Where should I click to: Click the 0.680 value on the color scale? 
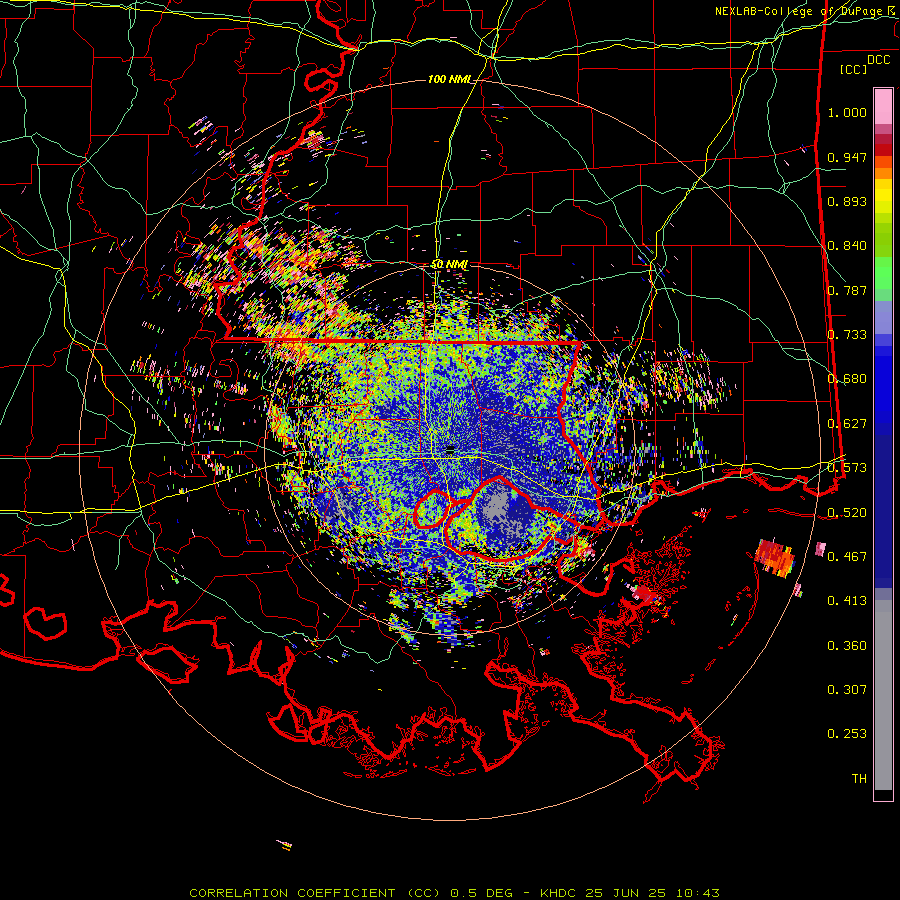coord(847,379)
